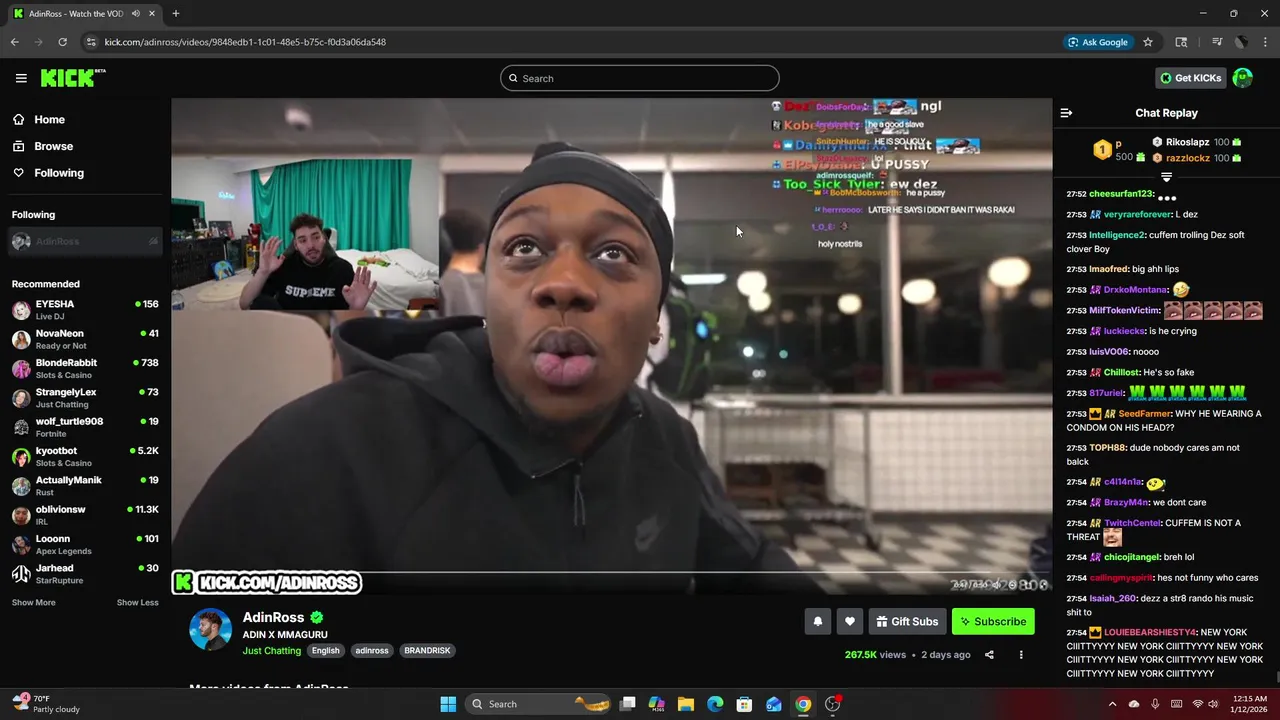
Task: Open AdinRoss channel avatar under the video
Action: tap(210, 629)
